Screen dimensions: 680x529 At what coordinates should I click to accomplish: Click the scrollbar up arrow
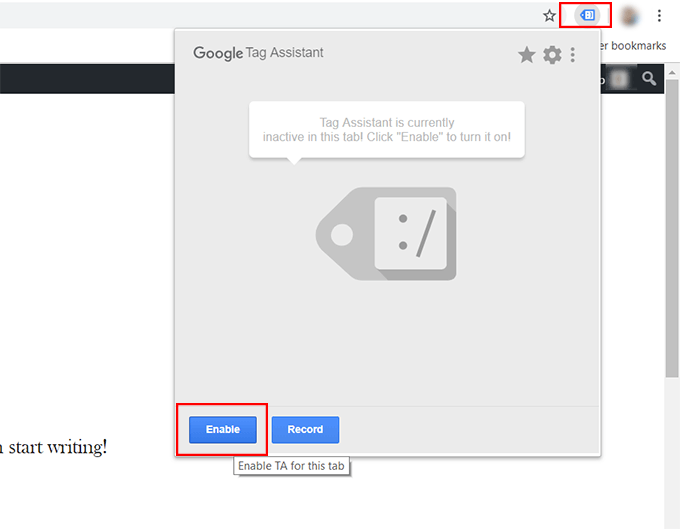click(x=672, y=72)
